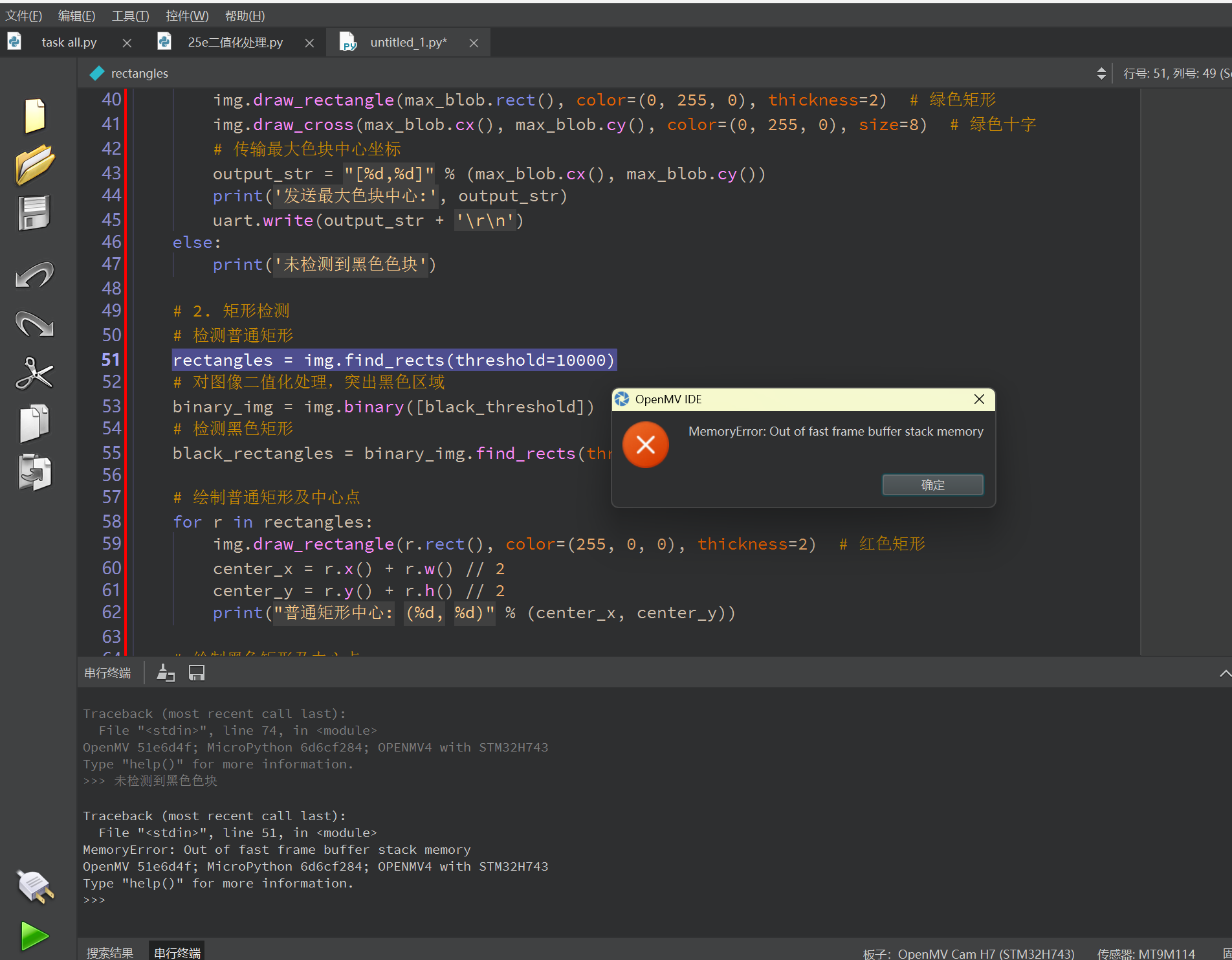Viewport: 1232px width, 960px height.
Task: Click the Paste clipboard icon
Action: (x=34, y=472)
